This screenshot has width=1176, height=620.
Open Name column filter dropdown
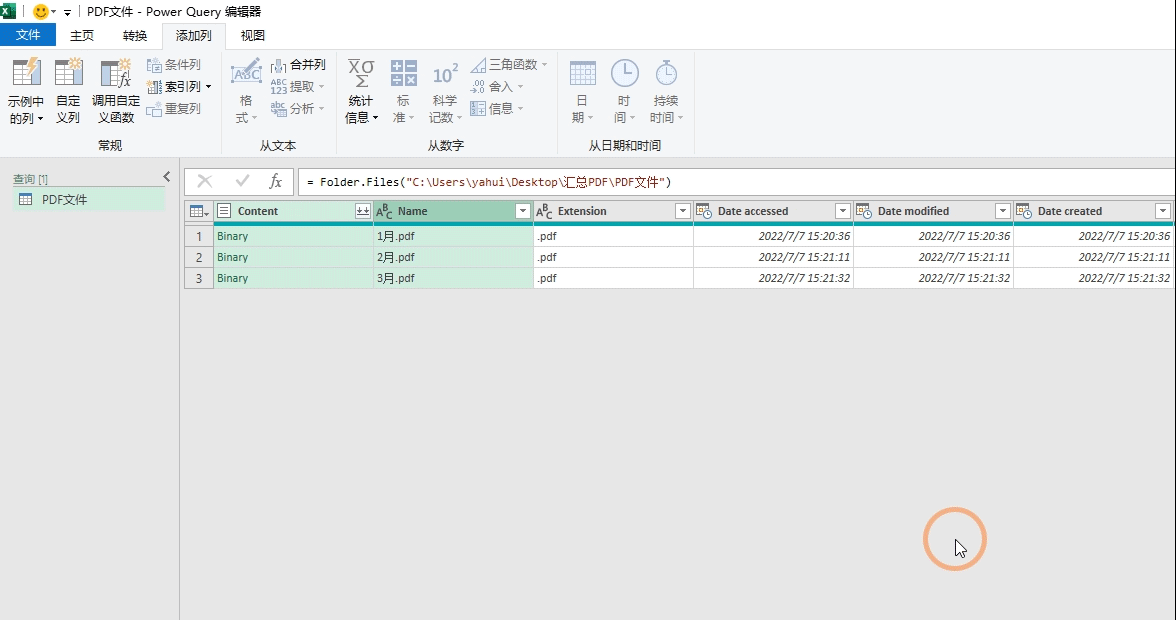point(523,211)
